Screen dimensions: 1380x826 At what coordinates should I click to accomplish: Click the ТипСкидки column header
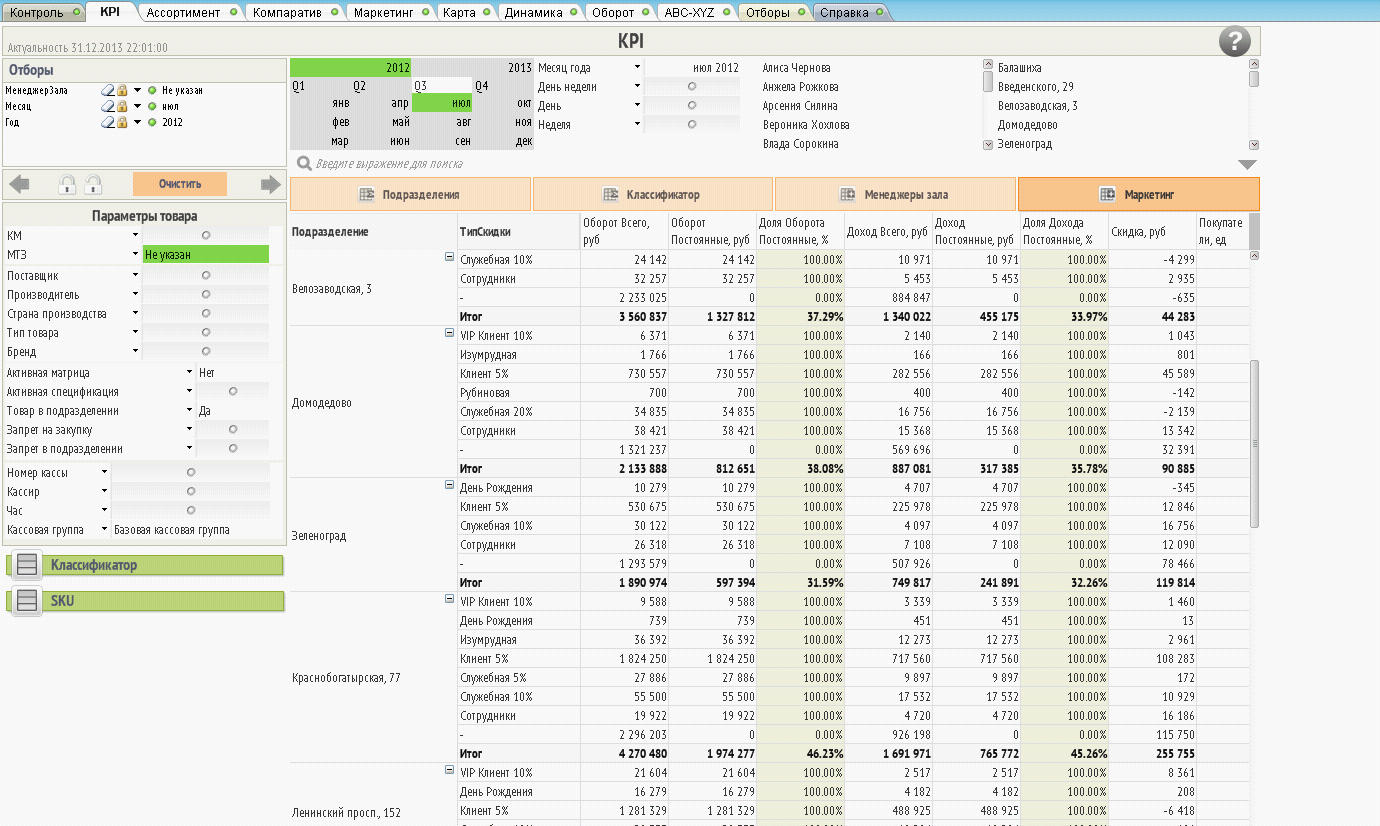pyautogui.click(x=518, y=232)
